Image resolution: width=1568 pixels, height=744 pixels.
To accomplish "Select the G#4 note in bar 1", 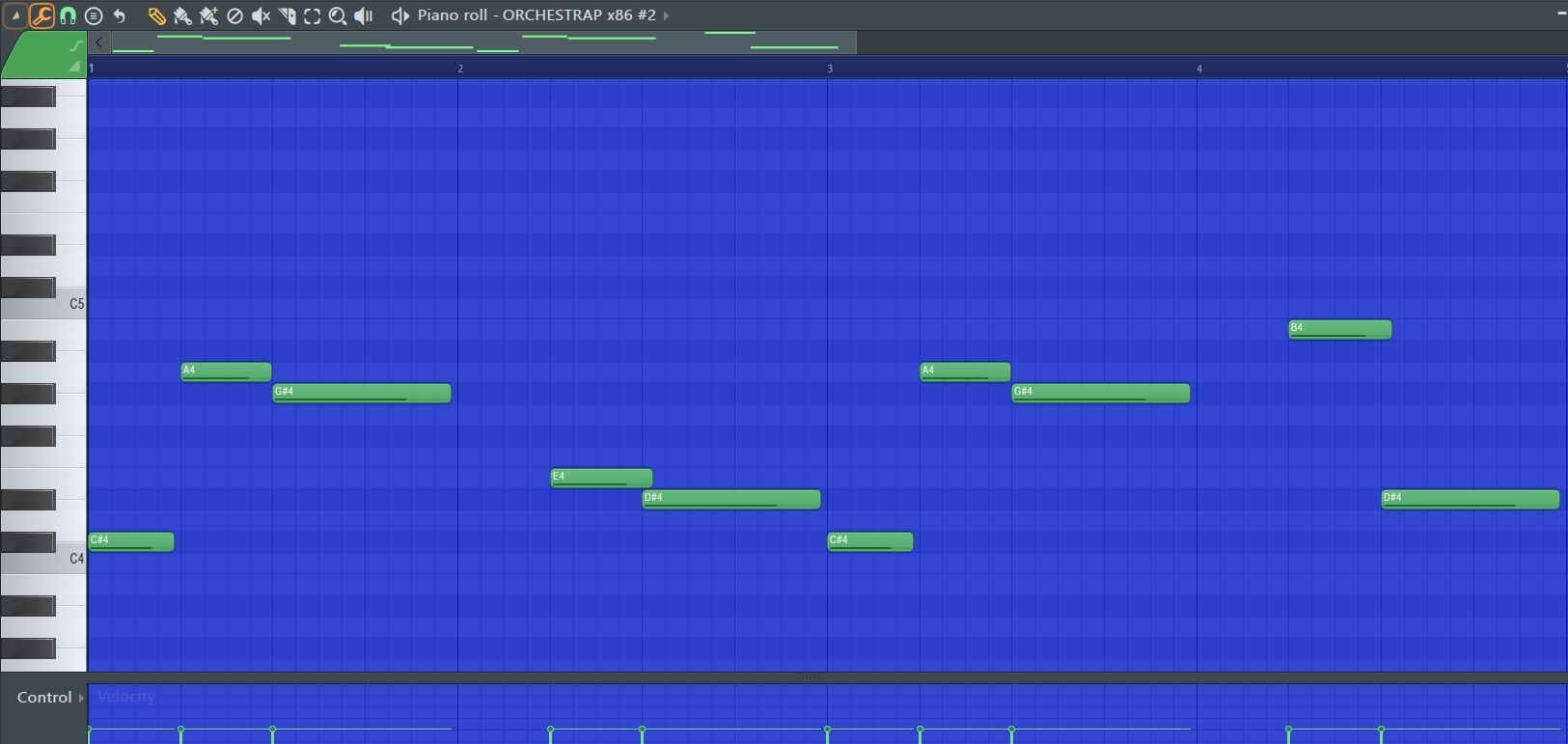I will [362, 393].
